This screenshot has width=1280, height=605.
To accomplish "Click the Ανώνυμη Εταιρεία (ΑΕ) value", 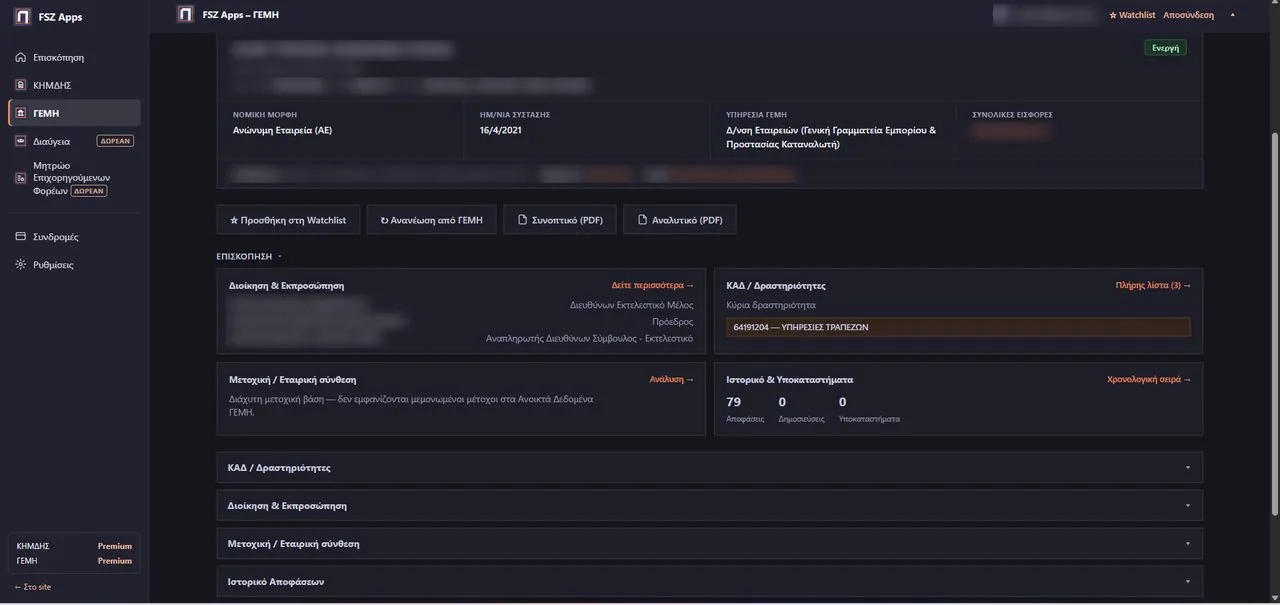I will pos(282,130).
